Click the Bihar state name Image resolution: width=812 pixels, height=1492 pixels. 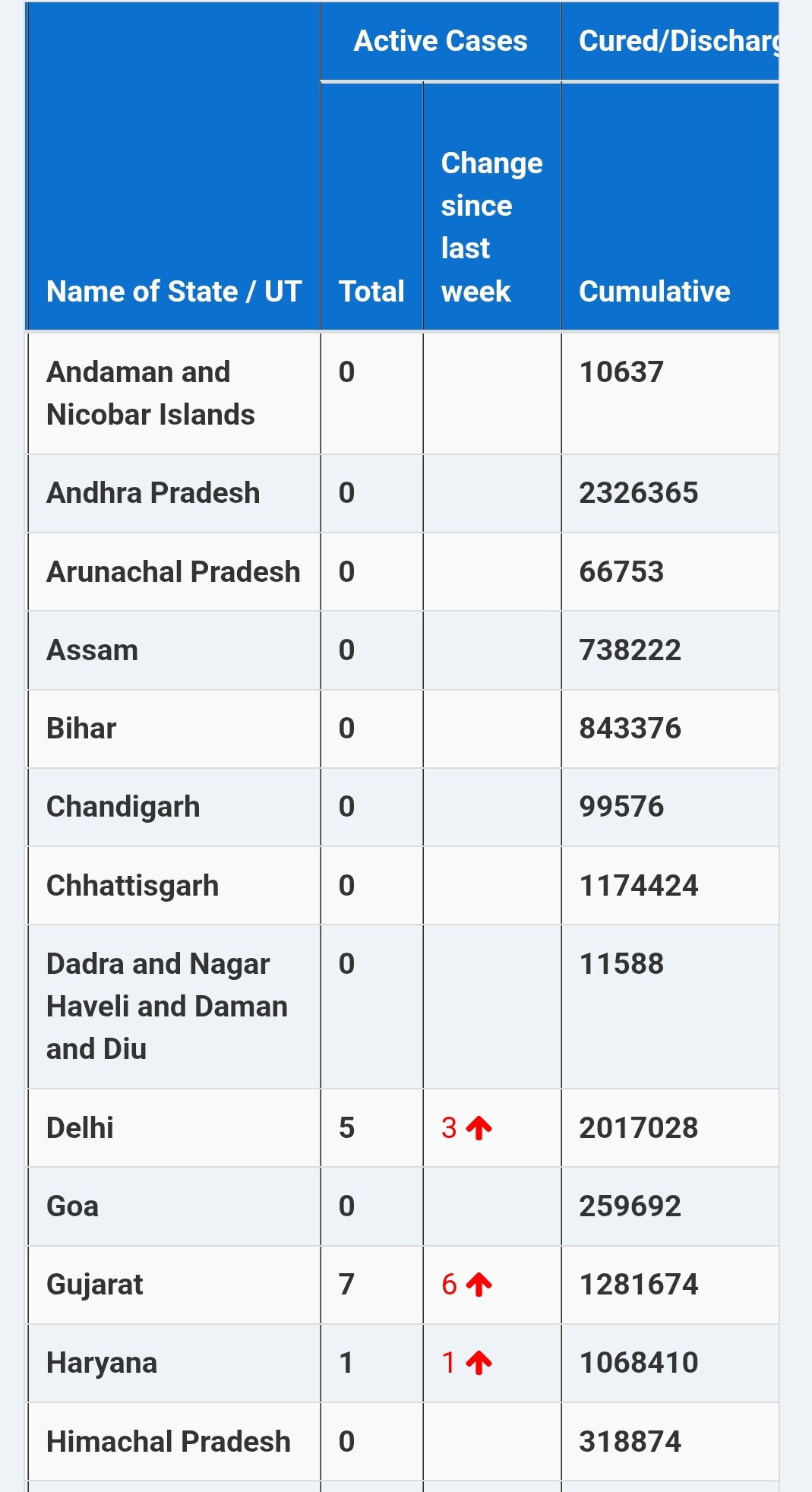pos(81,729)
